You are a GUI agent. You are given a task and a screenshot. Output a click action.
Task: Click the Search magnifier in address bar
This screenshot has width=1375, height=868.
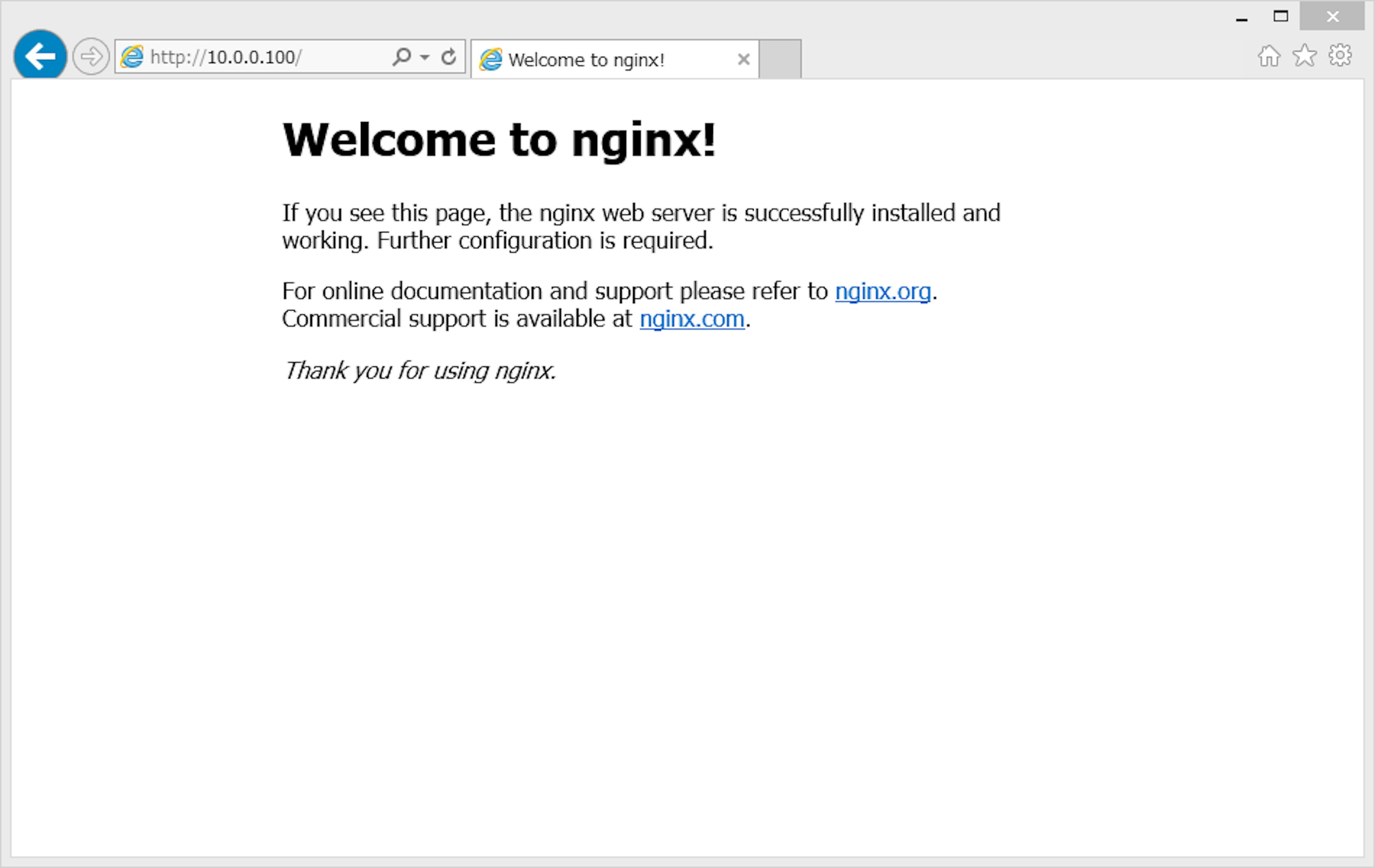402,57
